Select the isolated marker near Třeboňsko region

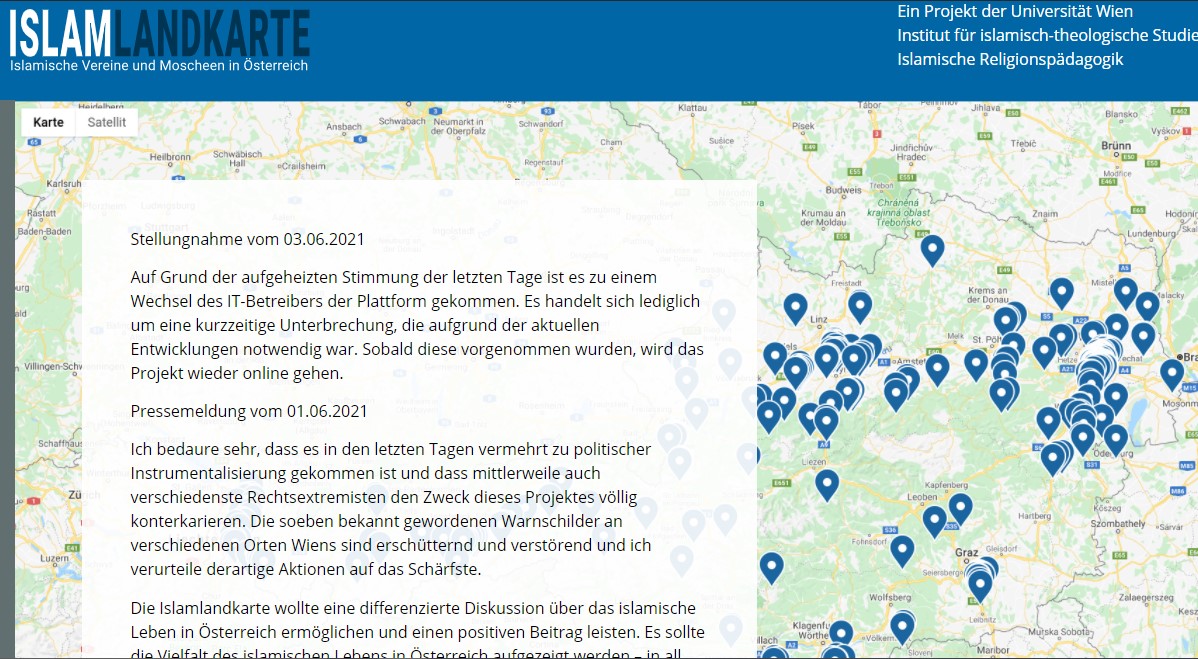(932, 248)
